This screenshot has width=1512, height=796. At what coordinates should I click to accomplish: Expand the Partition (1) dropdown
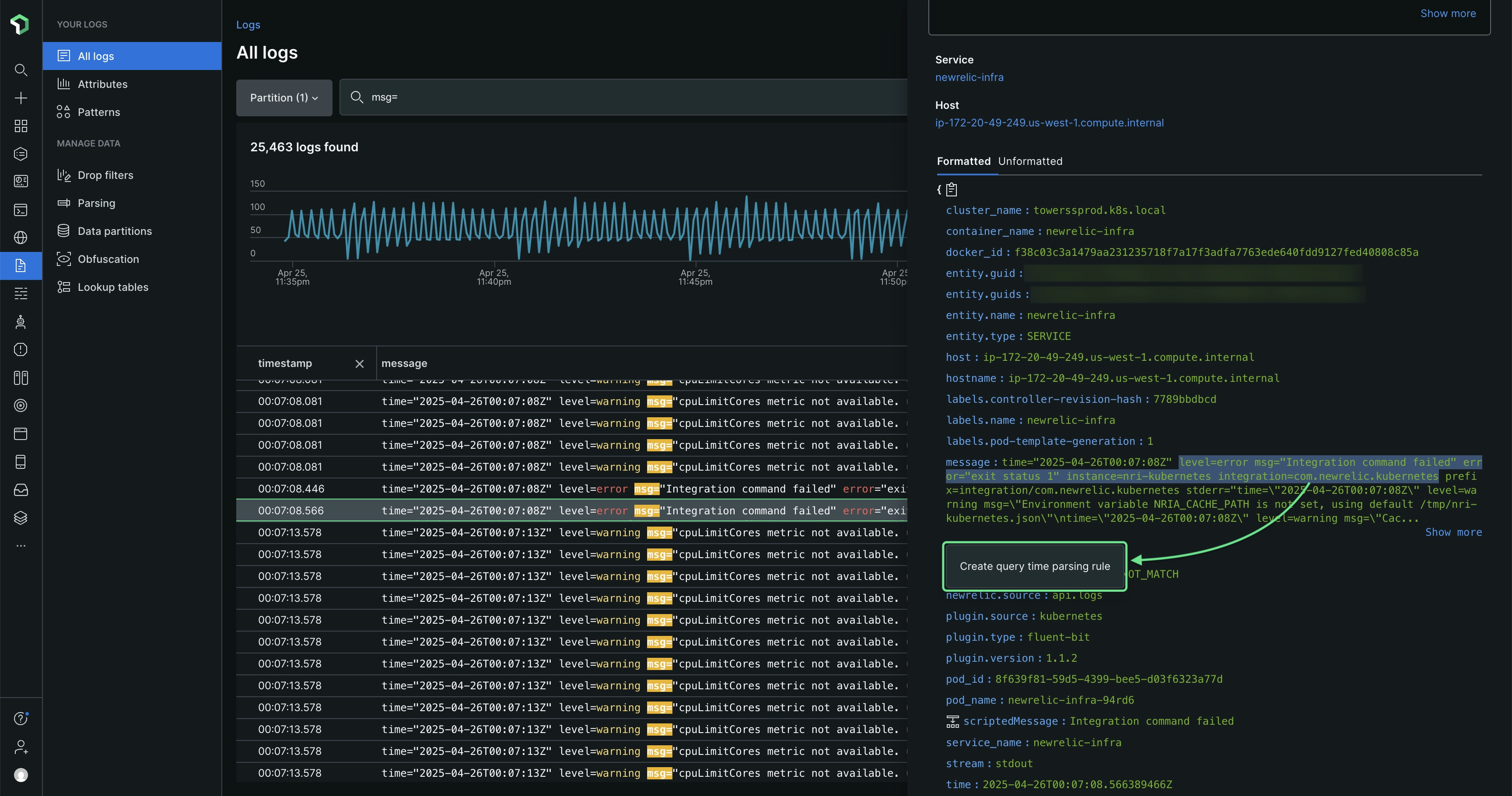284,98
